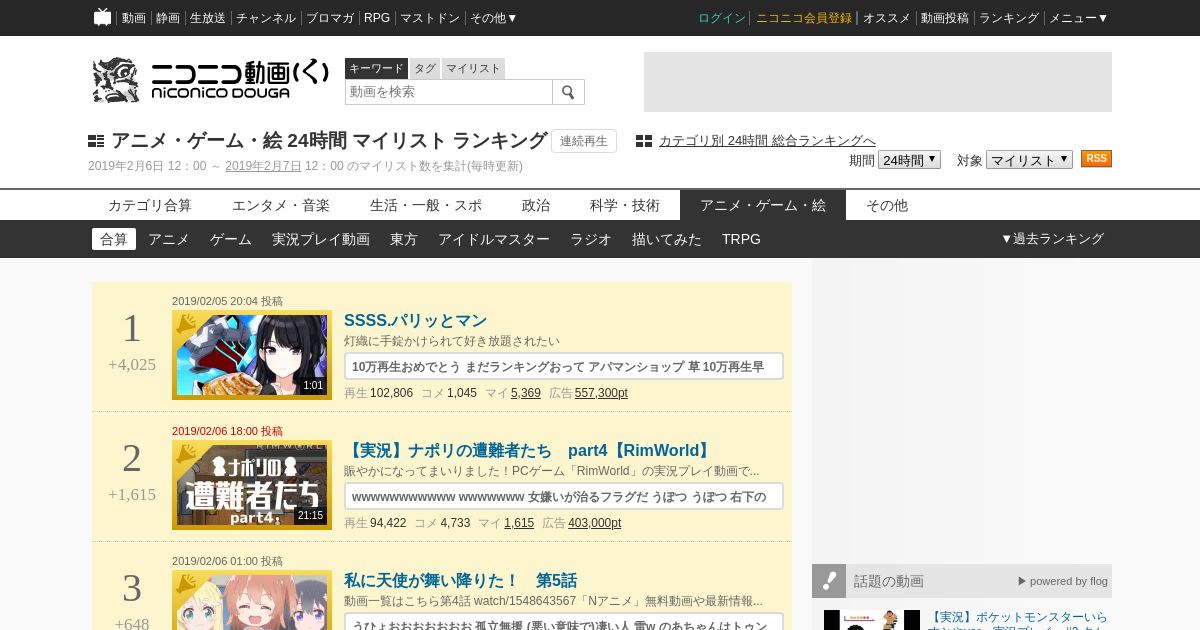Image resolution: width=1200 pixels, height=630 pixels.
Task: Click マイ count 1,615 link
Action: [x=519, y=523]
